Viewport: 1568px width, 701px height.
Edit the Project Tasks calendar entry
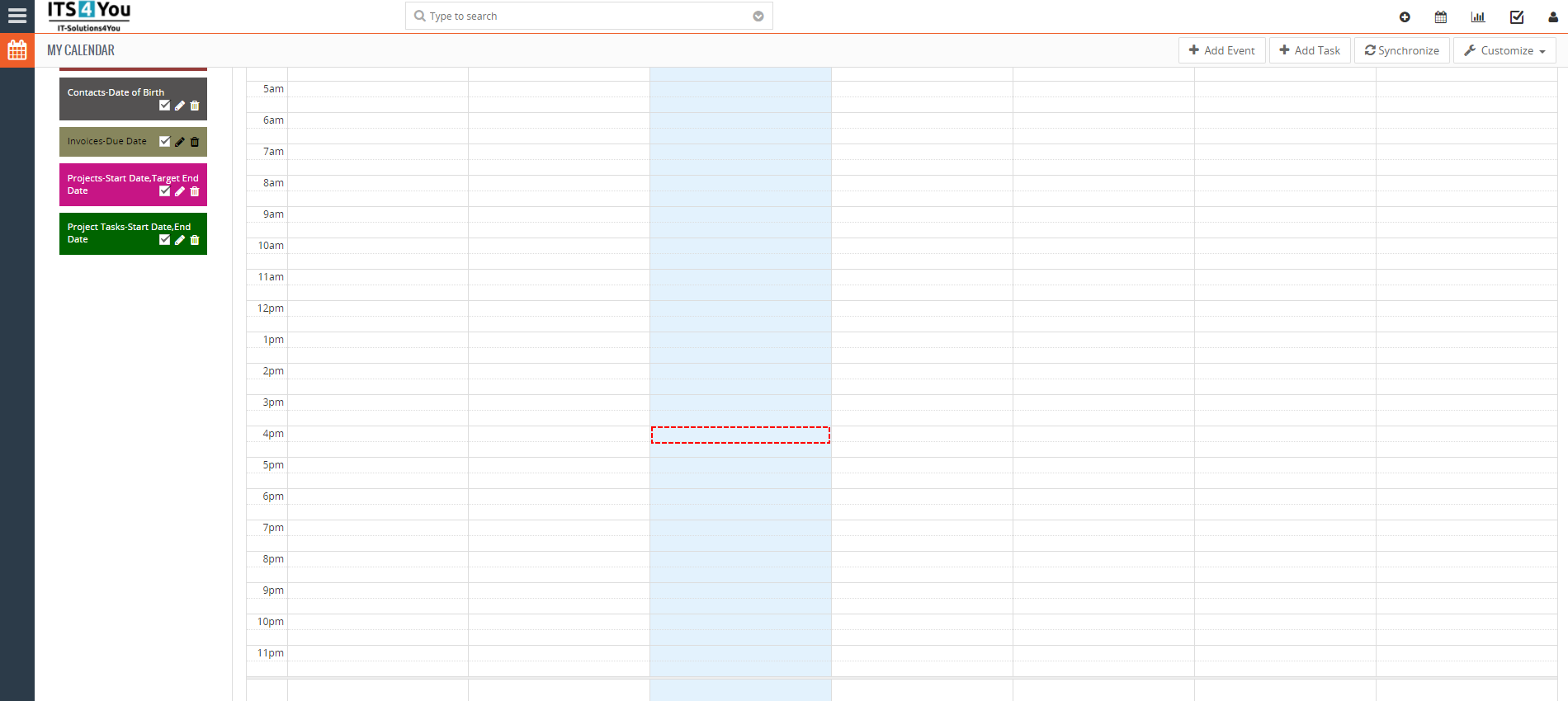click(180, 240)
